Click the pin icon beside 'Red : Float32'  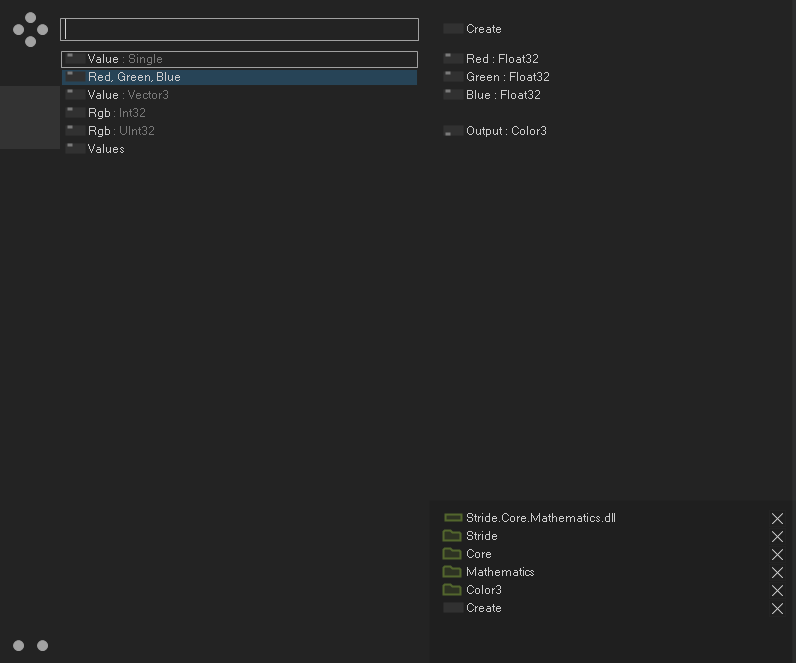point(453,59)
